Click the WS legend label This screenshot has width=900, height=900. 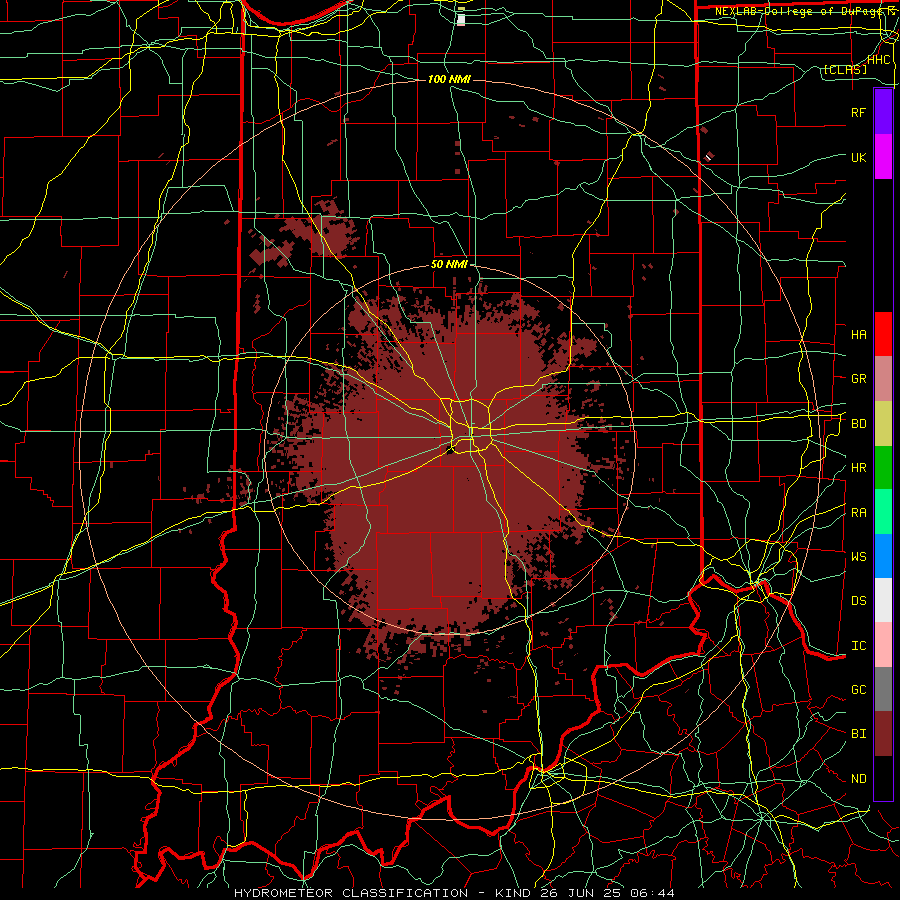859,557
